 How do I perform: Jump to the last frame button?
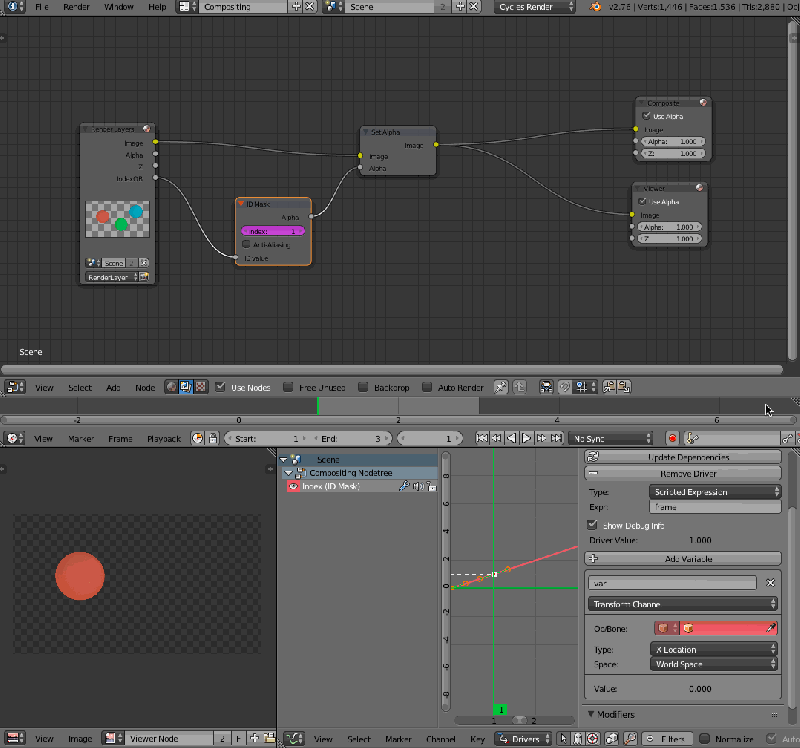(x=557, y=438)
